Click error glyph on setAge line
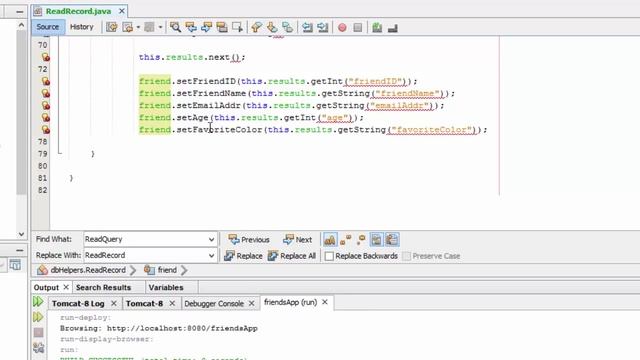 click(46, 118)
